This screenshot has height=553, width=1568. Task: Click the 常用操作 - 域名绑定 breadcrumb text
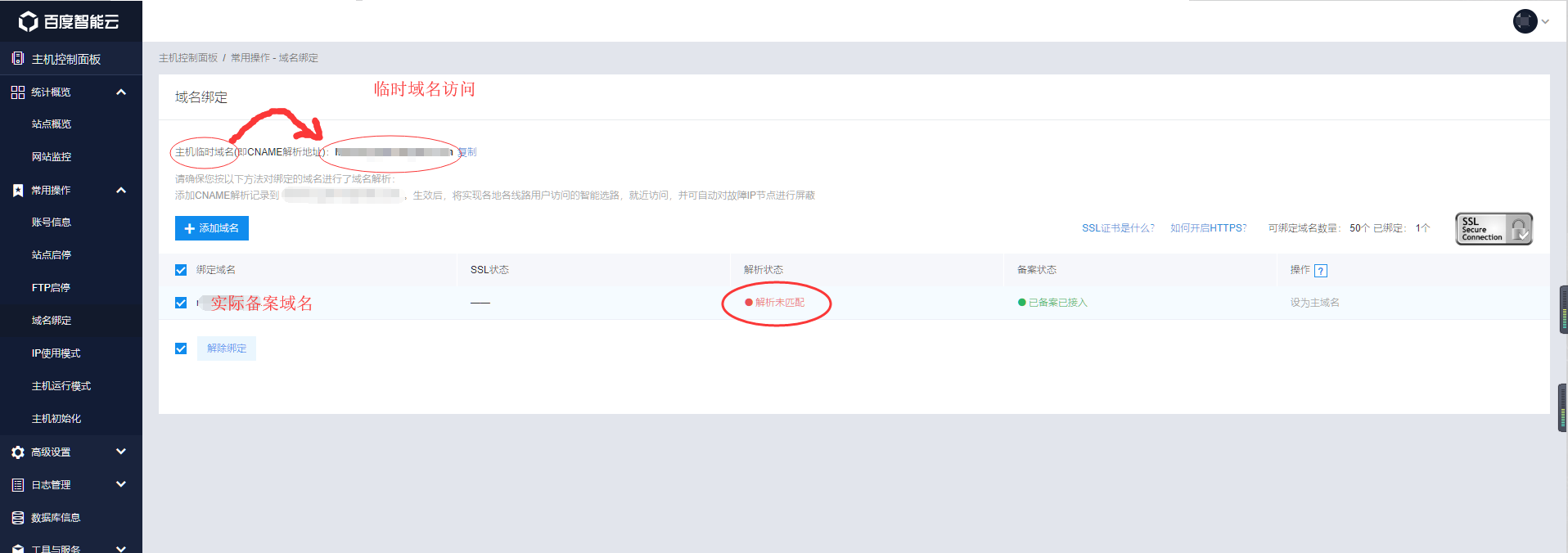pyautogui.click(x=274, y=58)
